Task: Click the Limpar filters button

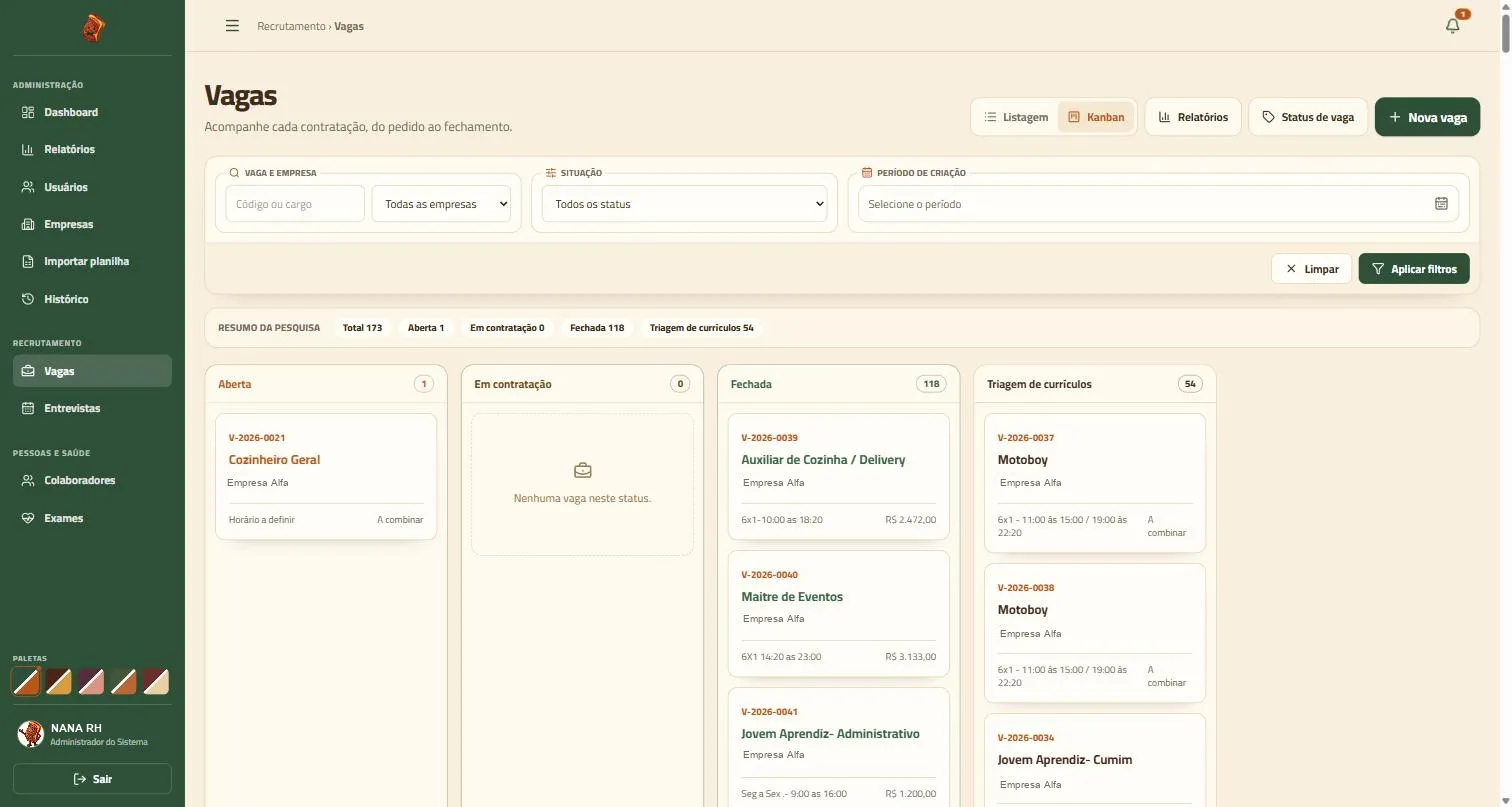Action: (1312, 269)
